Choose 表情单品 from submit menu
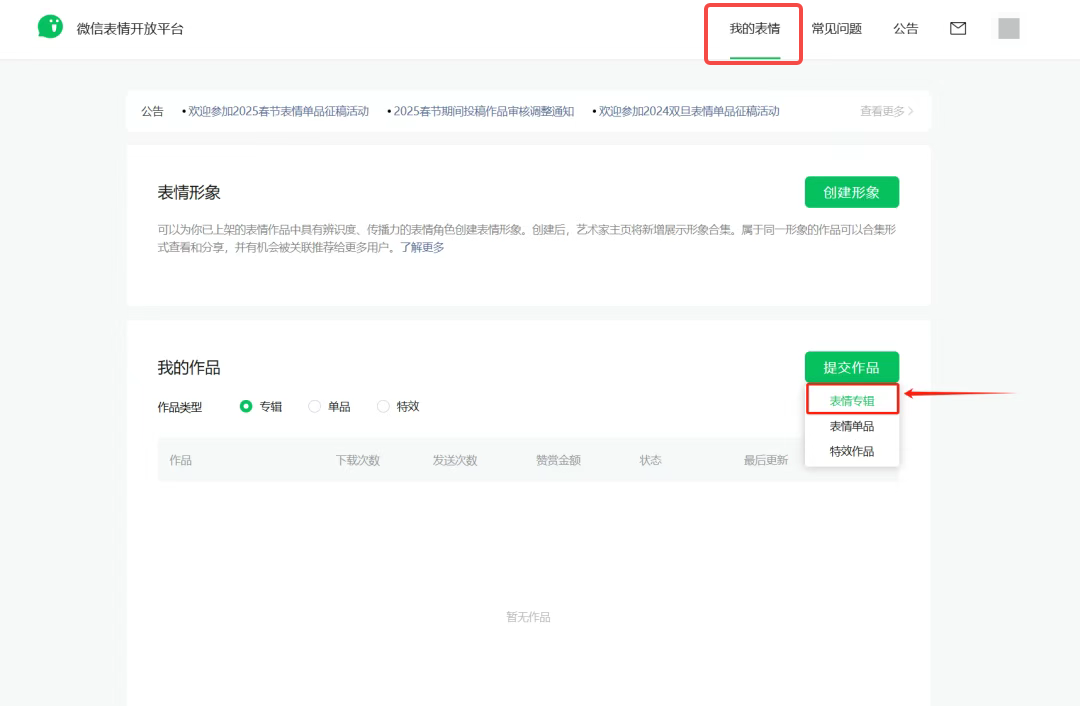 click(851, 426)
